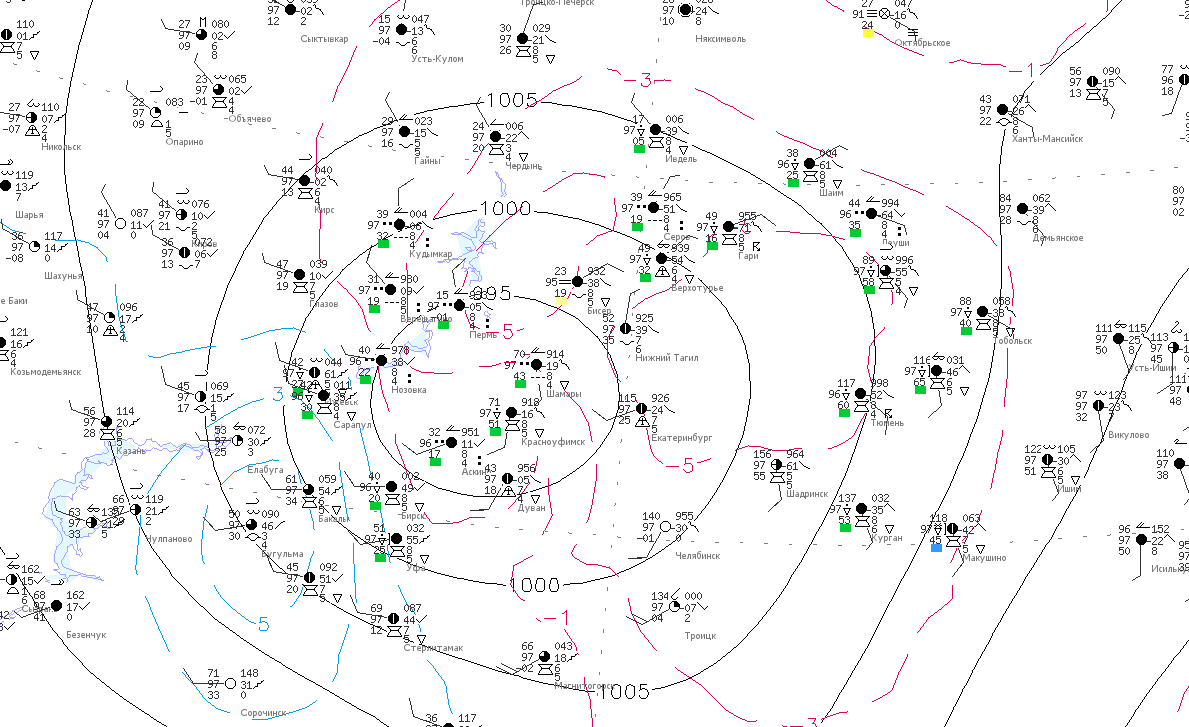Select the Бугульма label
This screenshot has width=1189, height=727.
[282, 555]
